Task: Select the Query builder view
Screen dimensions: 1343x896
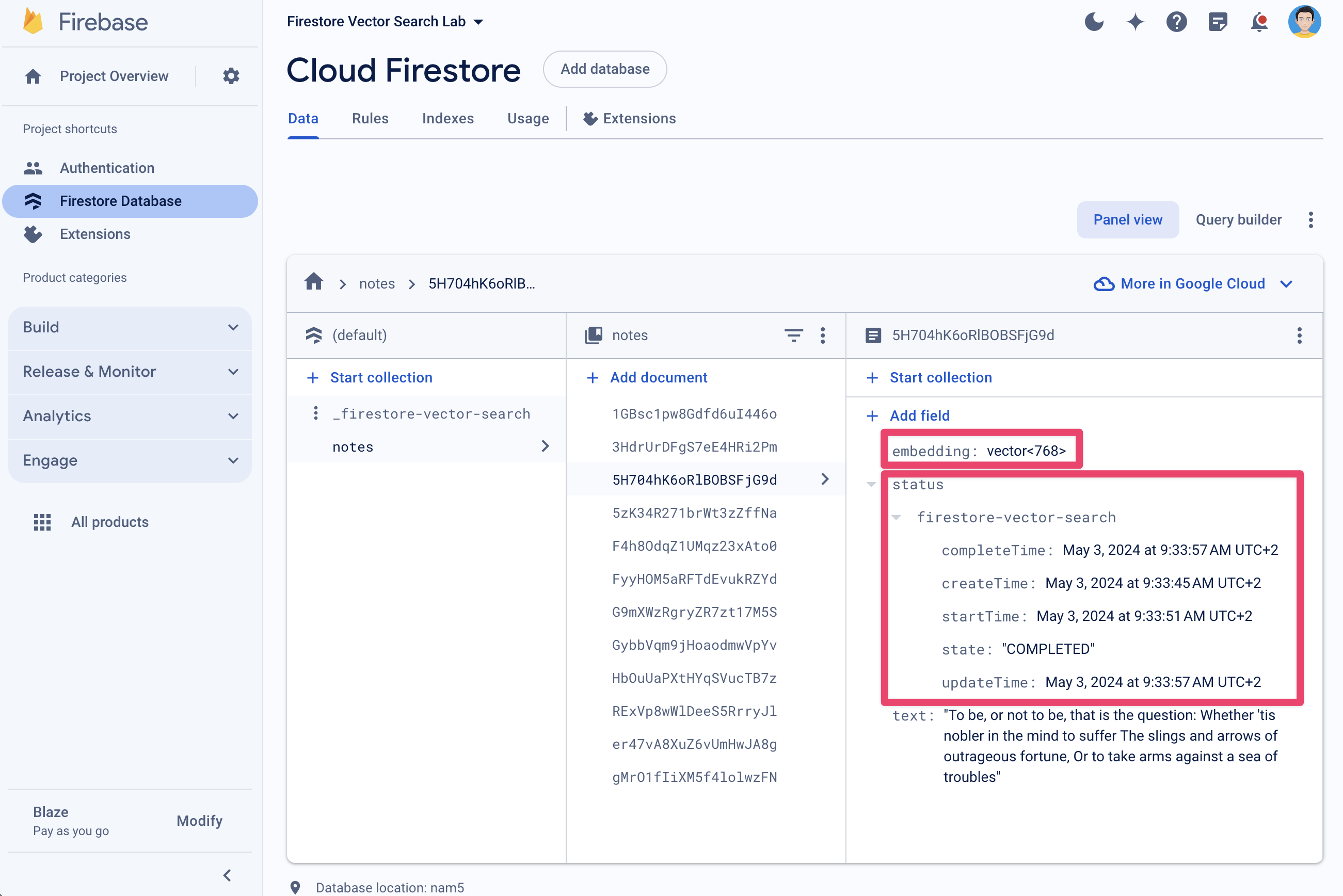Action: 1238,220
